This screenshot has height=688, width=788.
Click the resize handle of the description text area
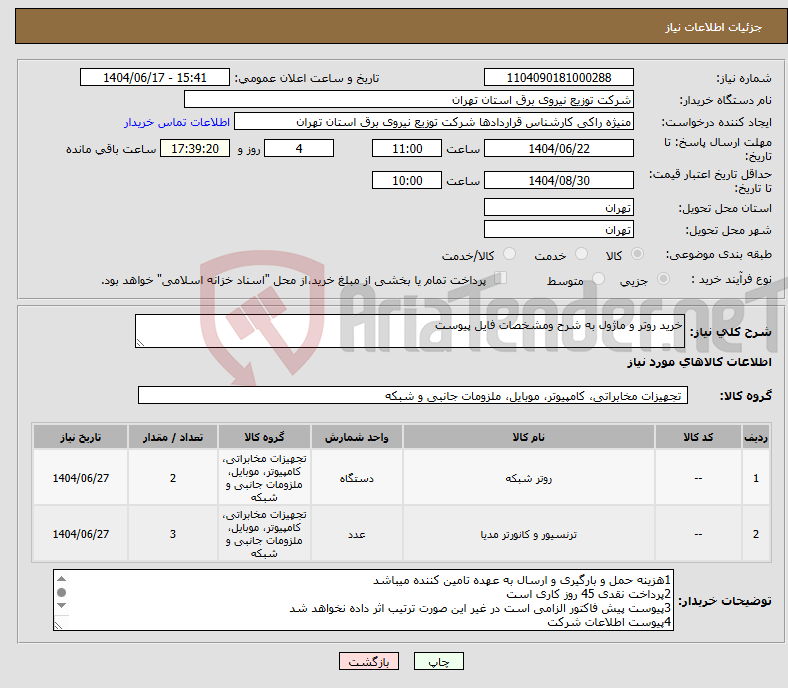pos(140,343)
